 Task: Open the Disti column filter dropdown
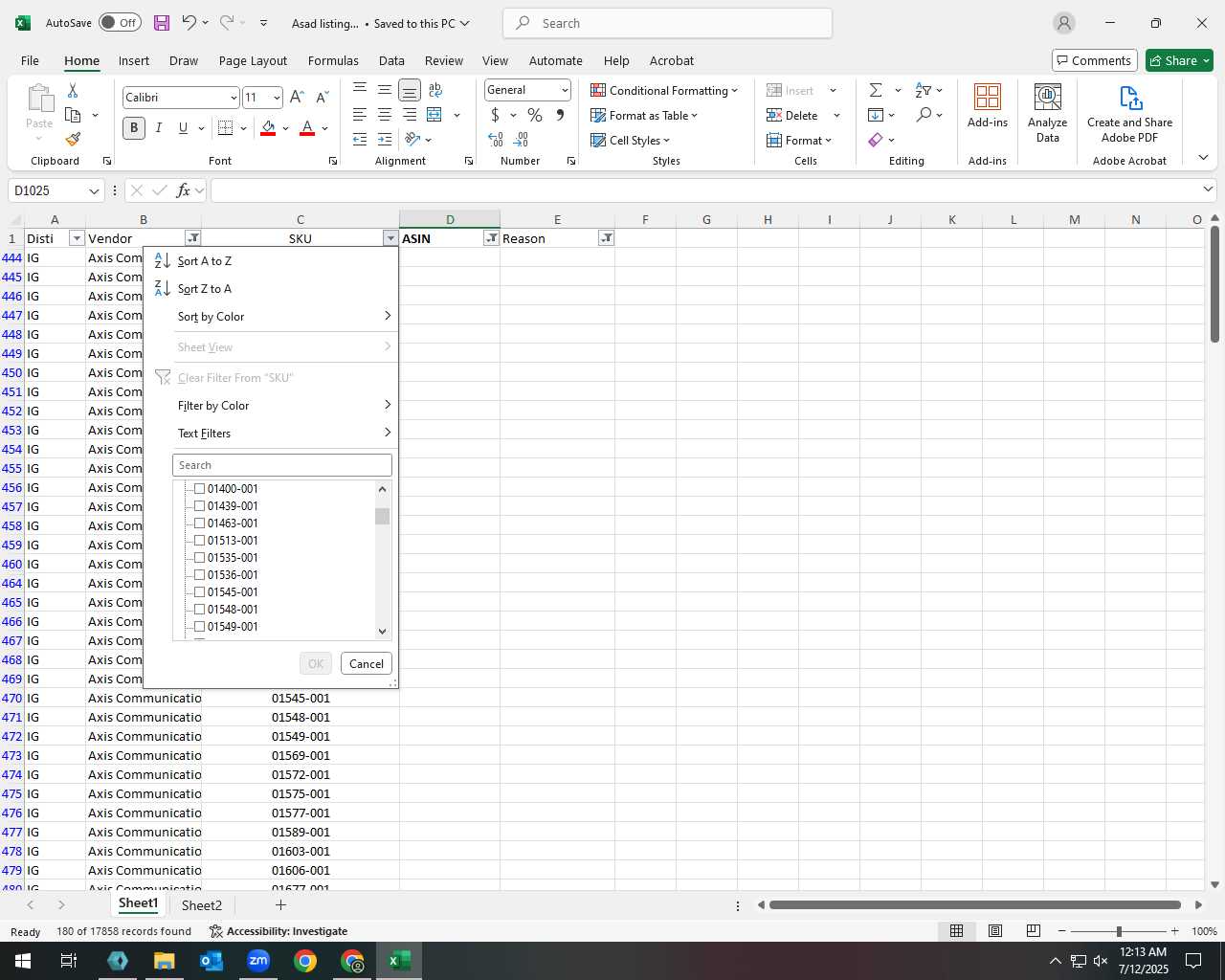[77, 238]
